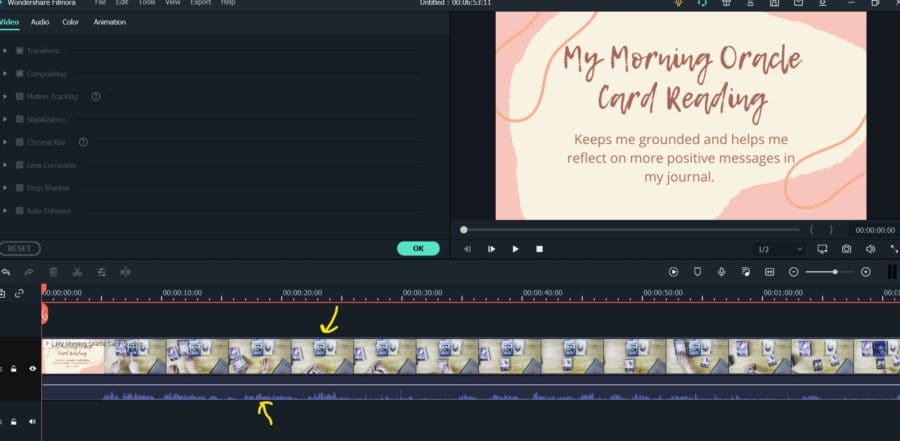This screenshot has width=900, height=441.
Task: Open the Animation tab
Action: [110, 22]
